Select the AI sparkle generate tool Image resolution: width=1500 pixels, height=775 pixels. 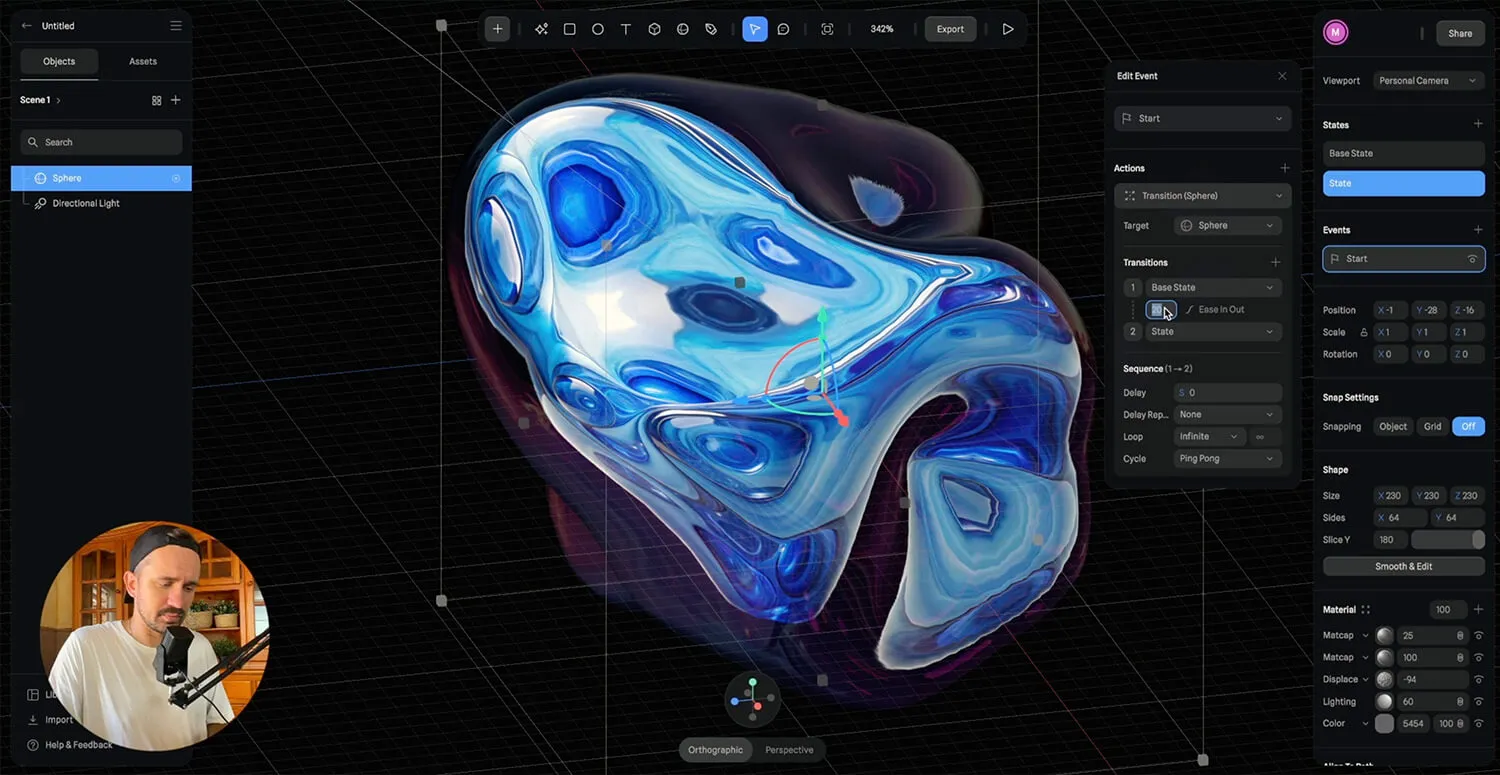point(541,29)
